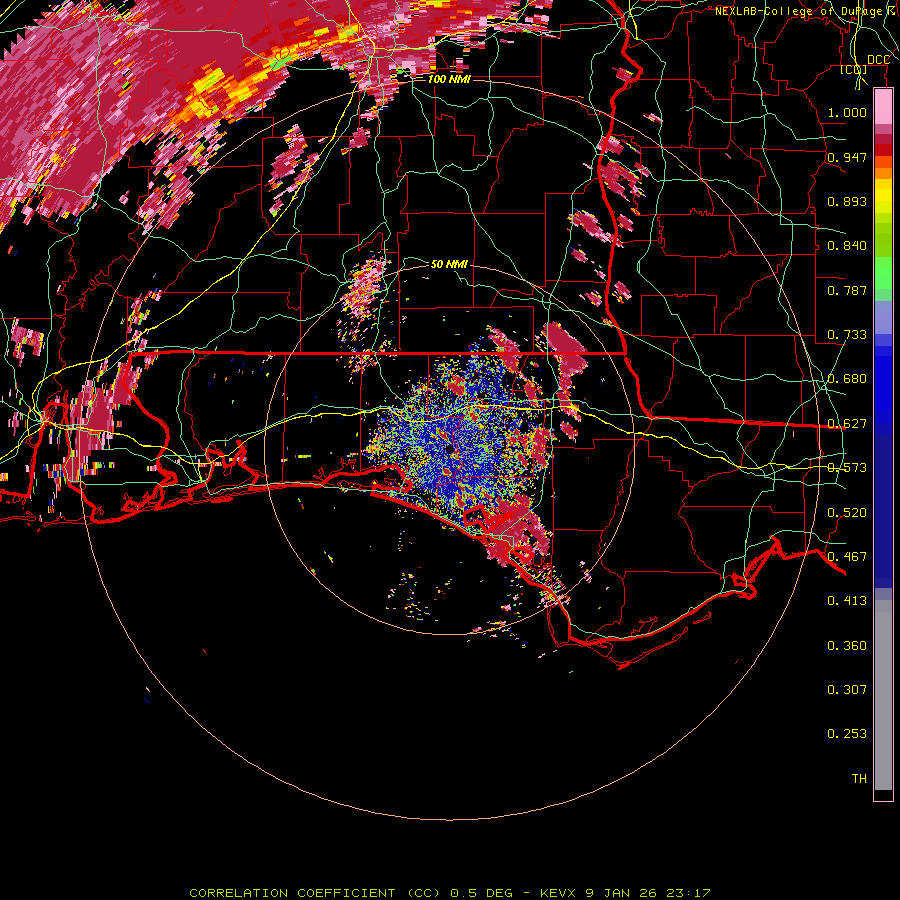Select the 0.840 value on the color scale
The image size is (900, 900).
pos(847,246)
